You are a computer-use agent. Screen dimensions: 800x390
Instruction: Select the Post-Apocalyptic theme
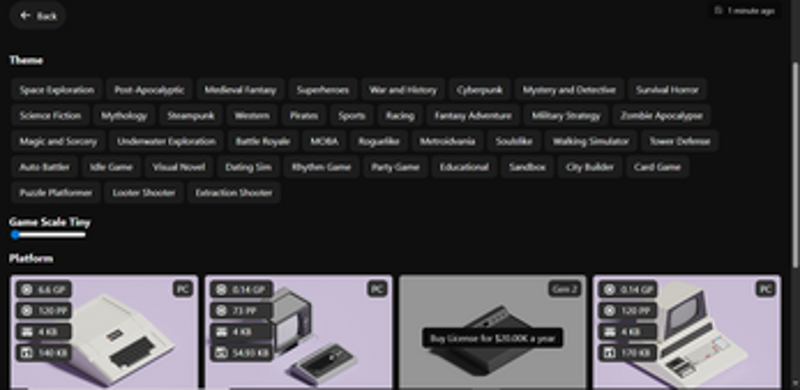[x=149, y=90]
